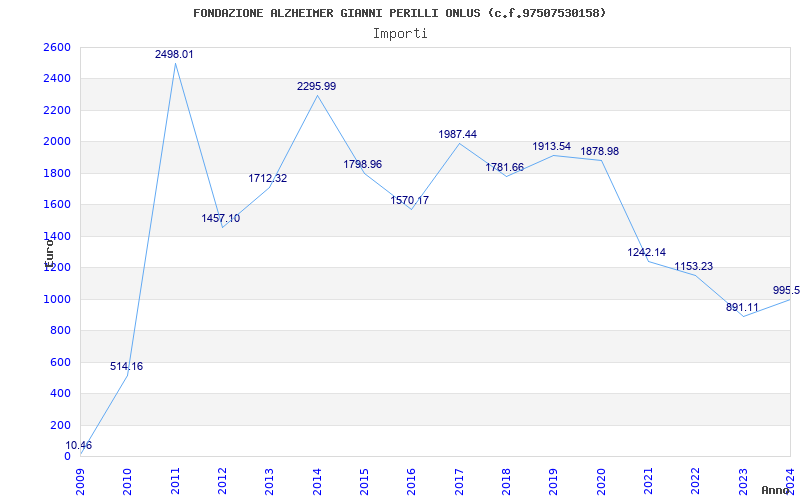Click the x-axis year label 2020
This screenshot has width=800, height=500.
coord(601,482)
